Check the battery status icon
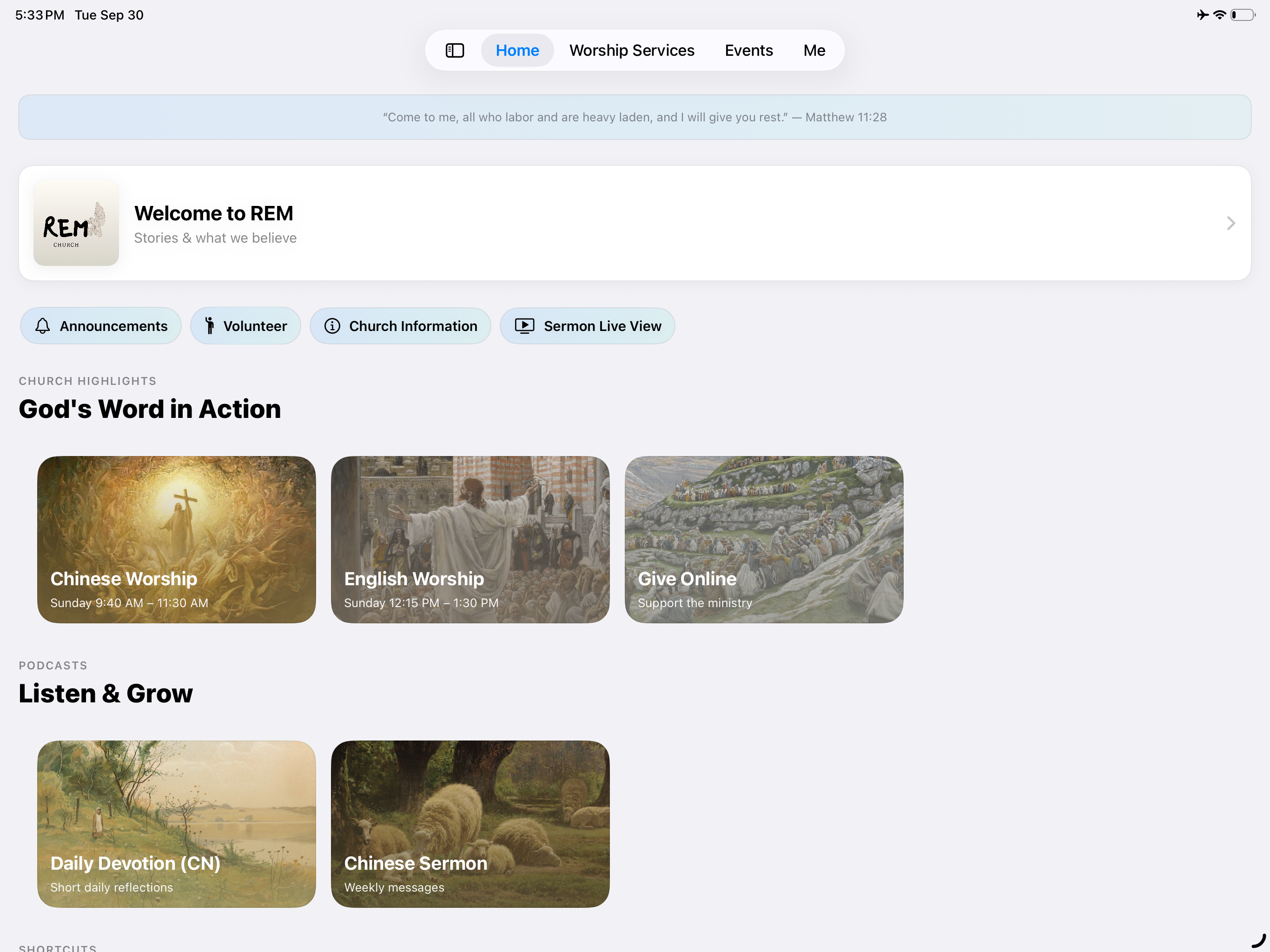1270x952 pixels. click(x=1243, y=15)
